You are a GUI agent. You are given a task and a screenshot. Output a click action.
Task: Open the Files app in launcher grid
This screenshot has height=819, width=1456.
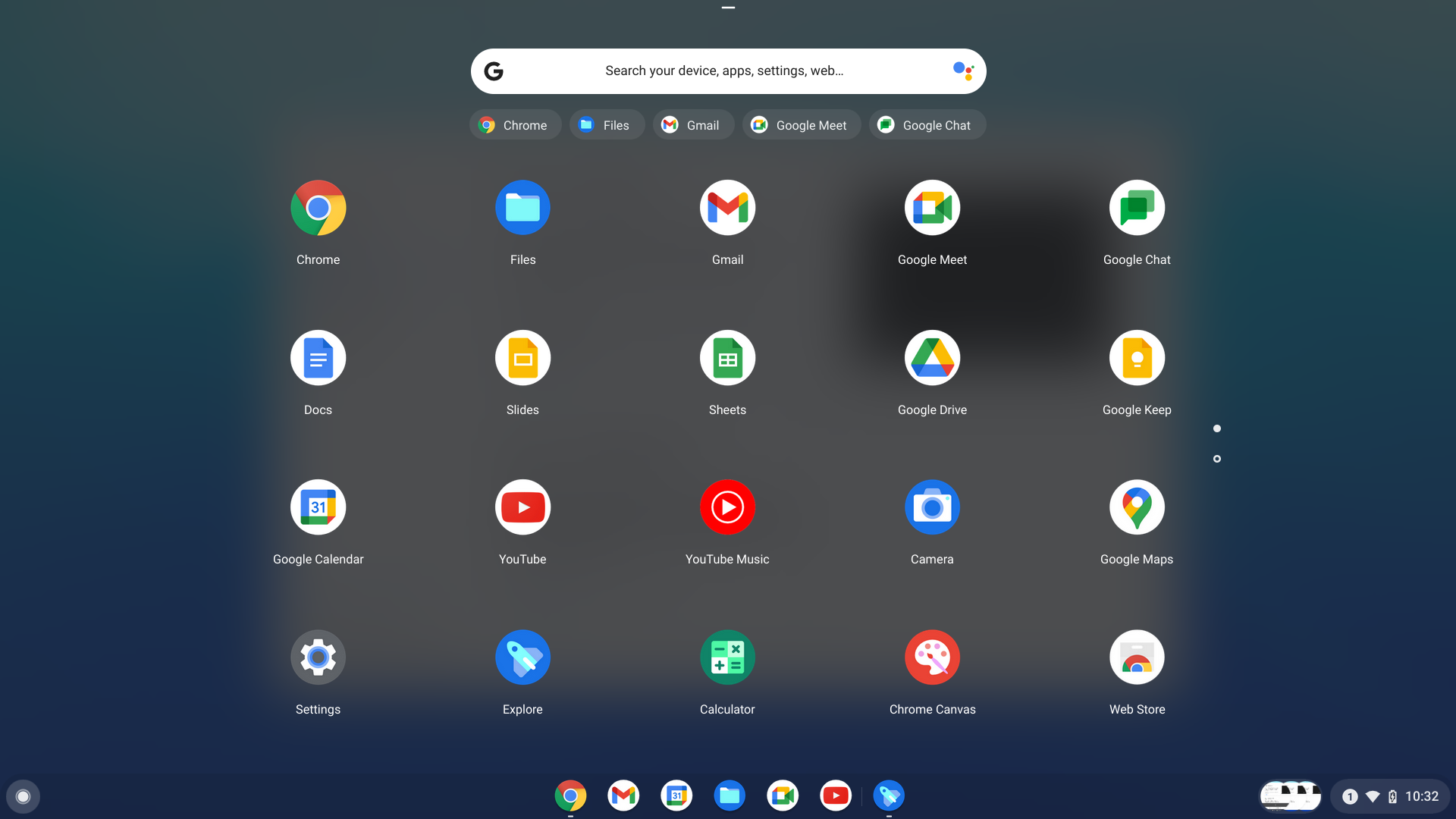pos(523,208)
